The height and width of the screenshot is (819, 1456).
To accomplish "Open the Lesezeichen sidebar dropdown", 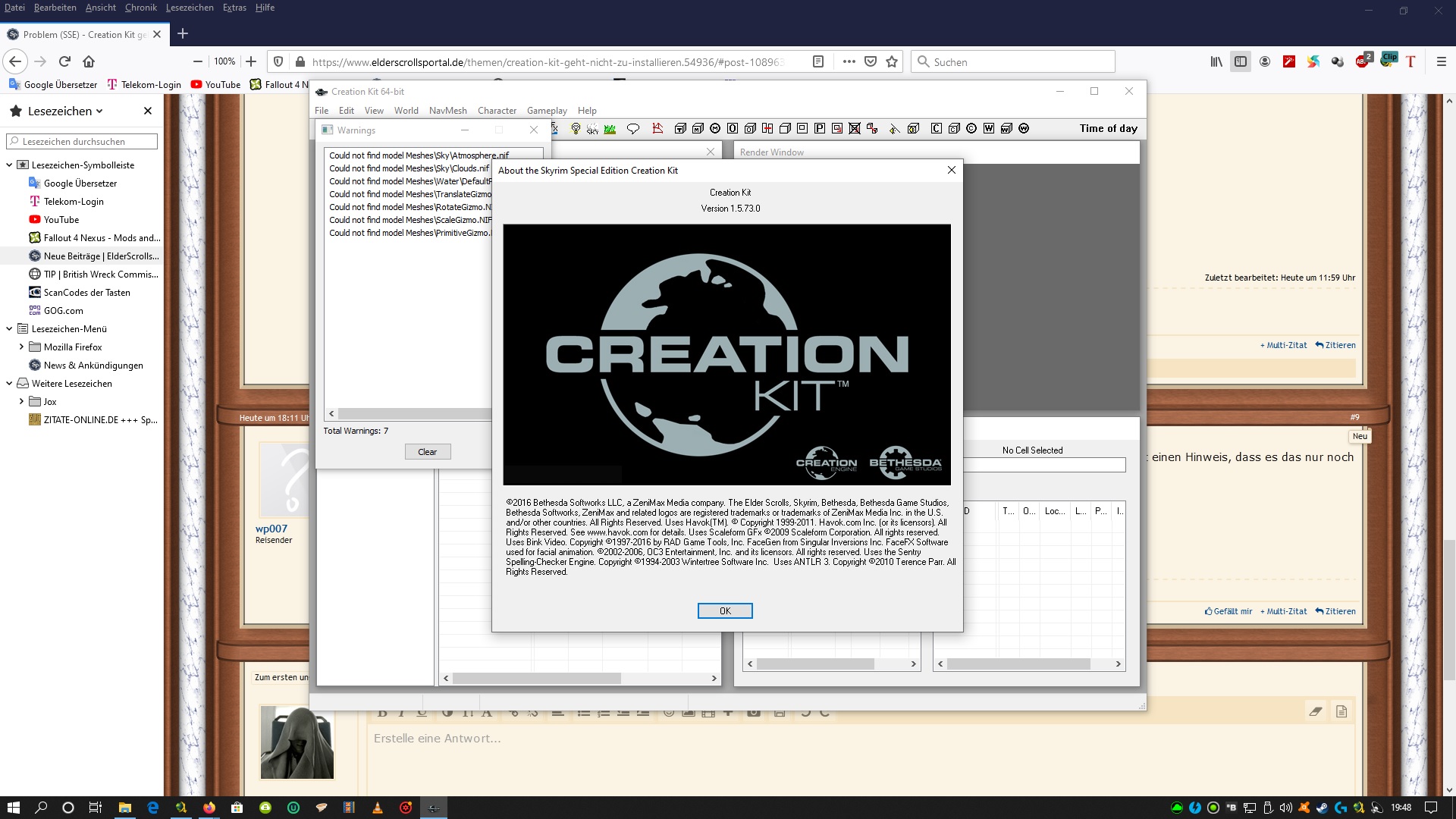I will tap(65, 111).
